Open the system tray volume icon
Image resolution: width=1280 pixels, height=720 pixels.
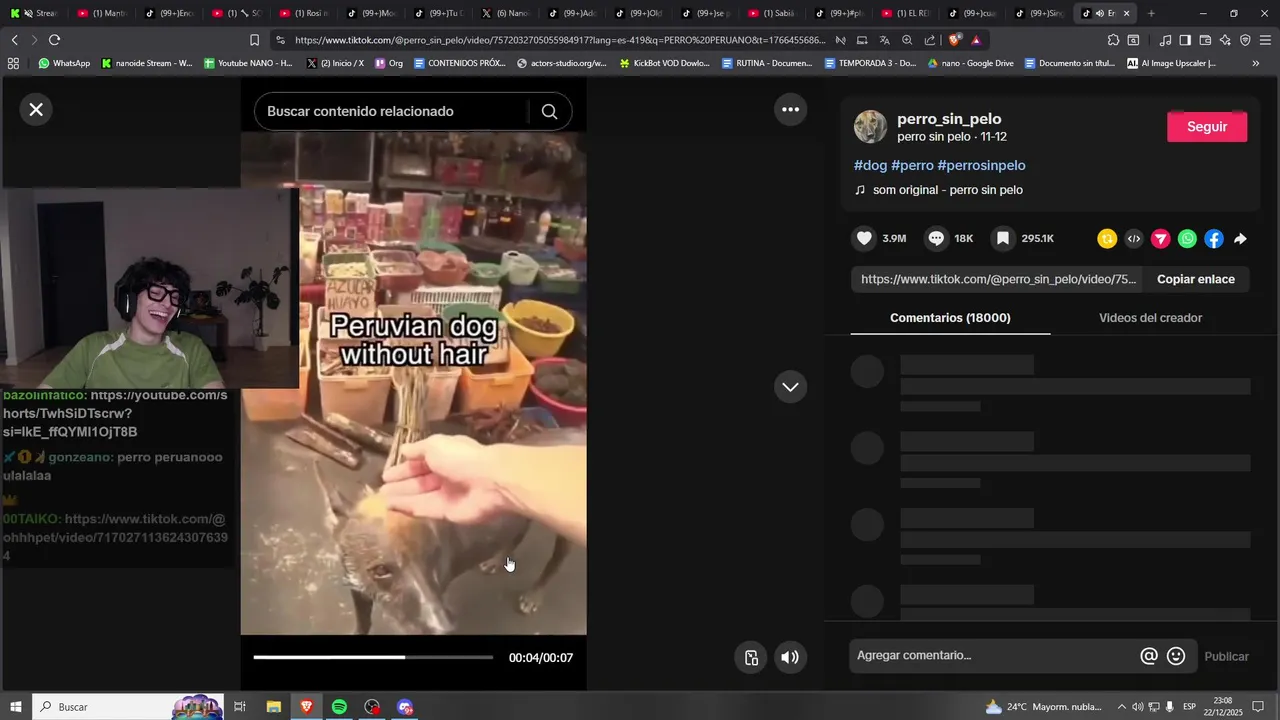pos(1138,707)
